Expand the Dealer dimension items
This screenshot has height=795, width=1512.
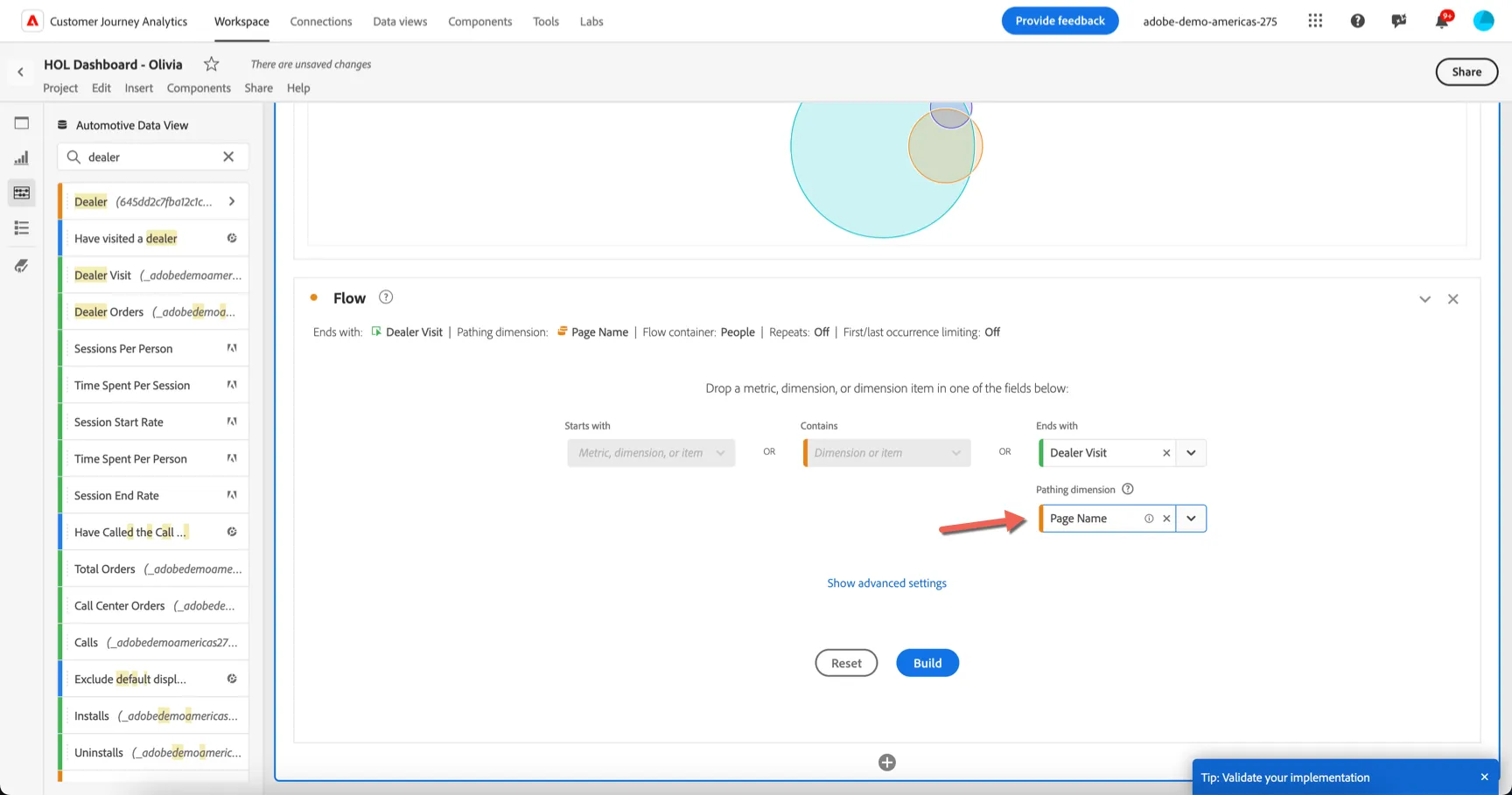click(x=232, y=201)
